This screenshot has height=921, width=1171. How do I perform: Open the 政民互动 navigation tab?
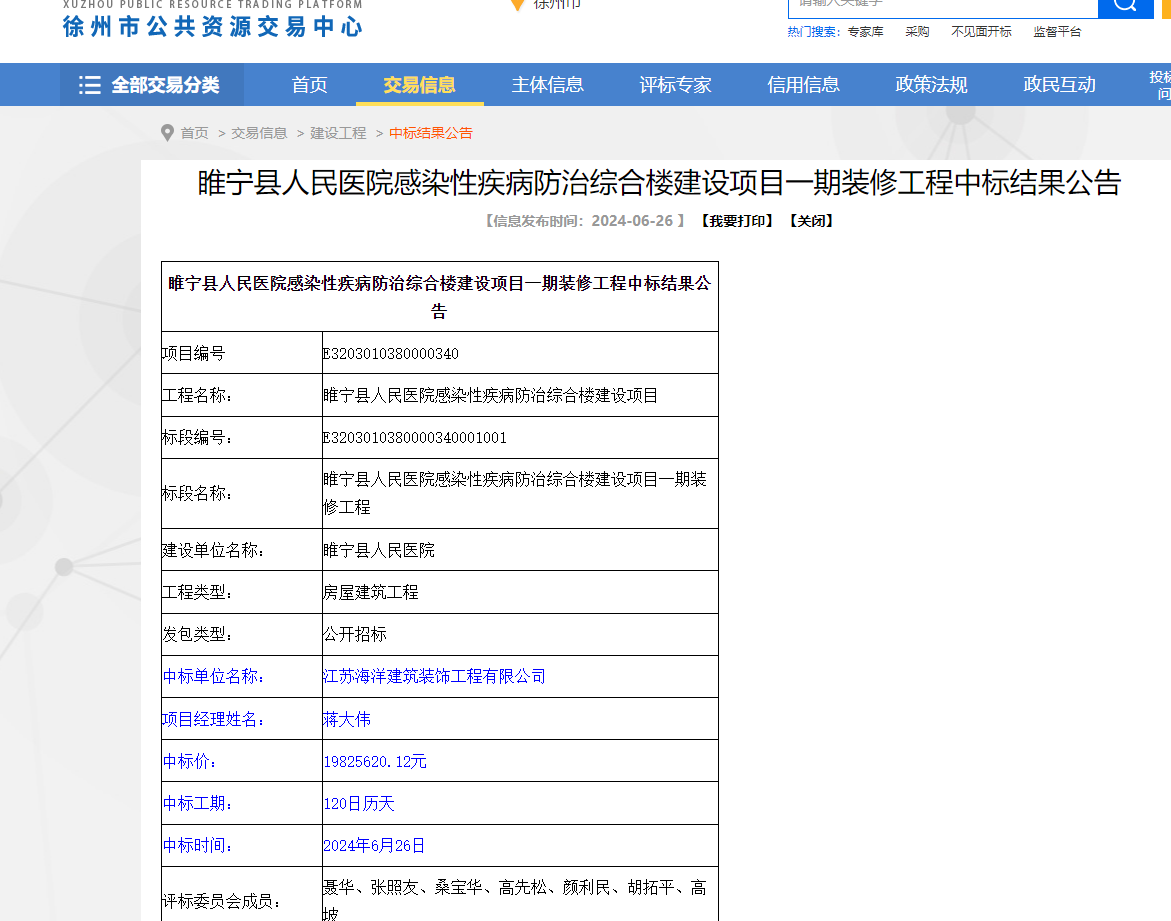pos(1059,85)
